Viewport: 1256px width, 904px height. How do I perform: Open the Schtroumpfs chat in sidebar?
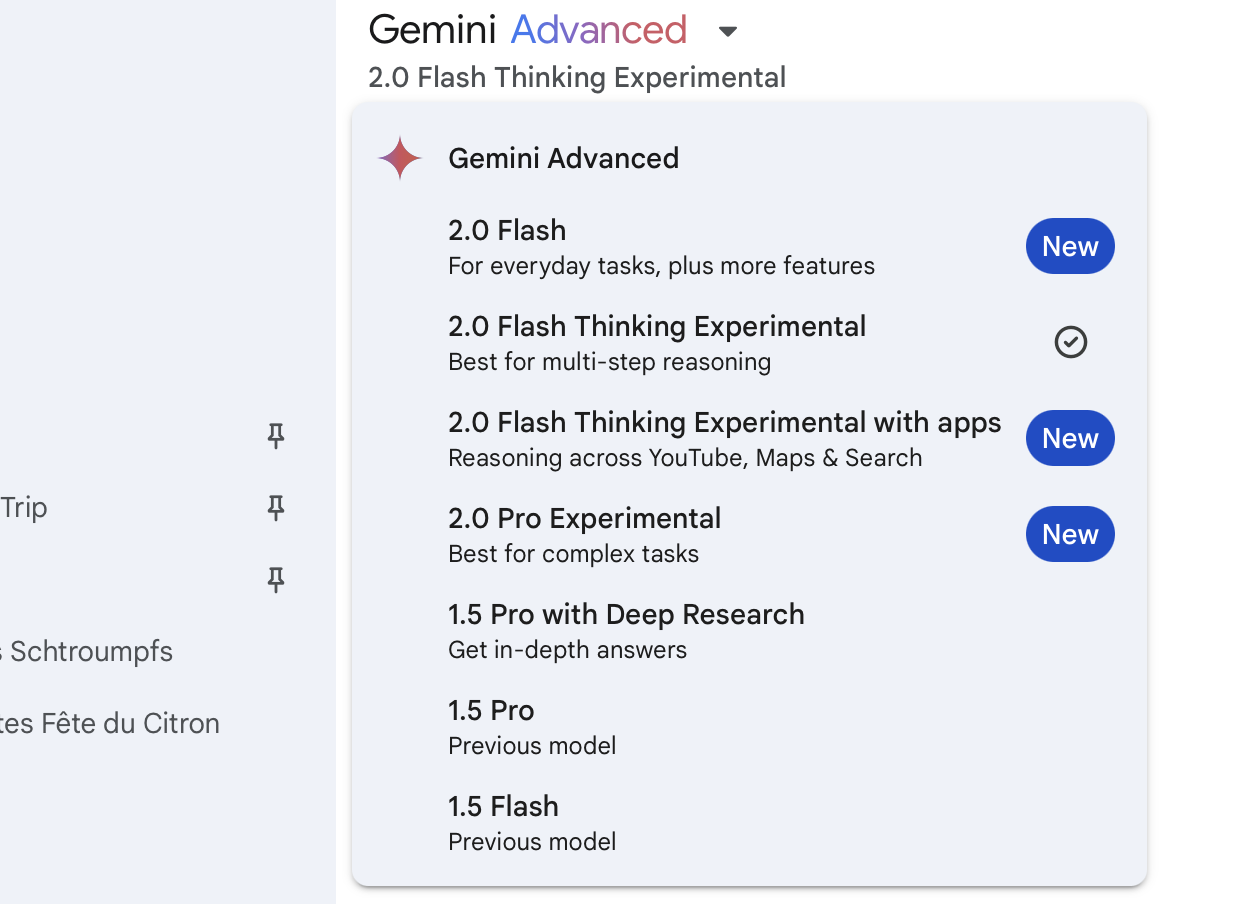pos(87,652)
